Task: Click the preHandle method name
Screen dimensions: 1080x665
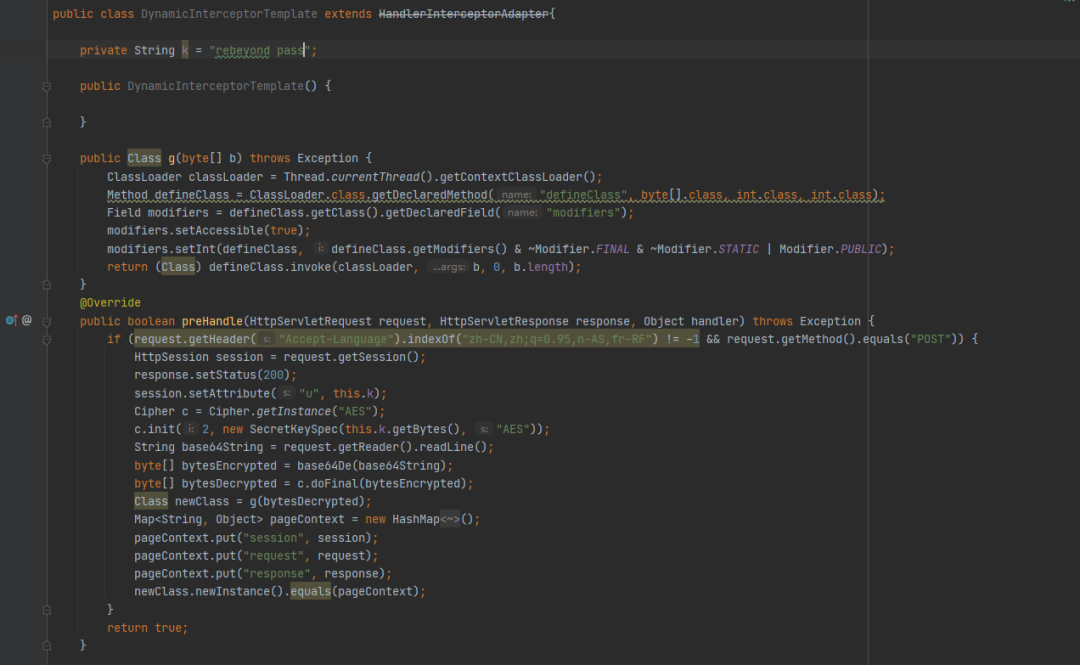Action: 212,321
